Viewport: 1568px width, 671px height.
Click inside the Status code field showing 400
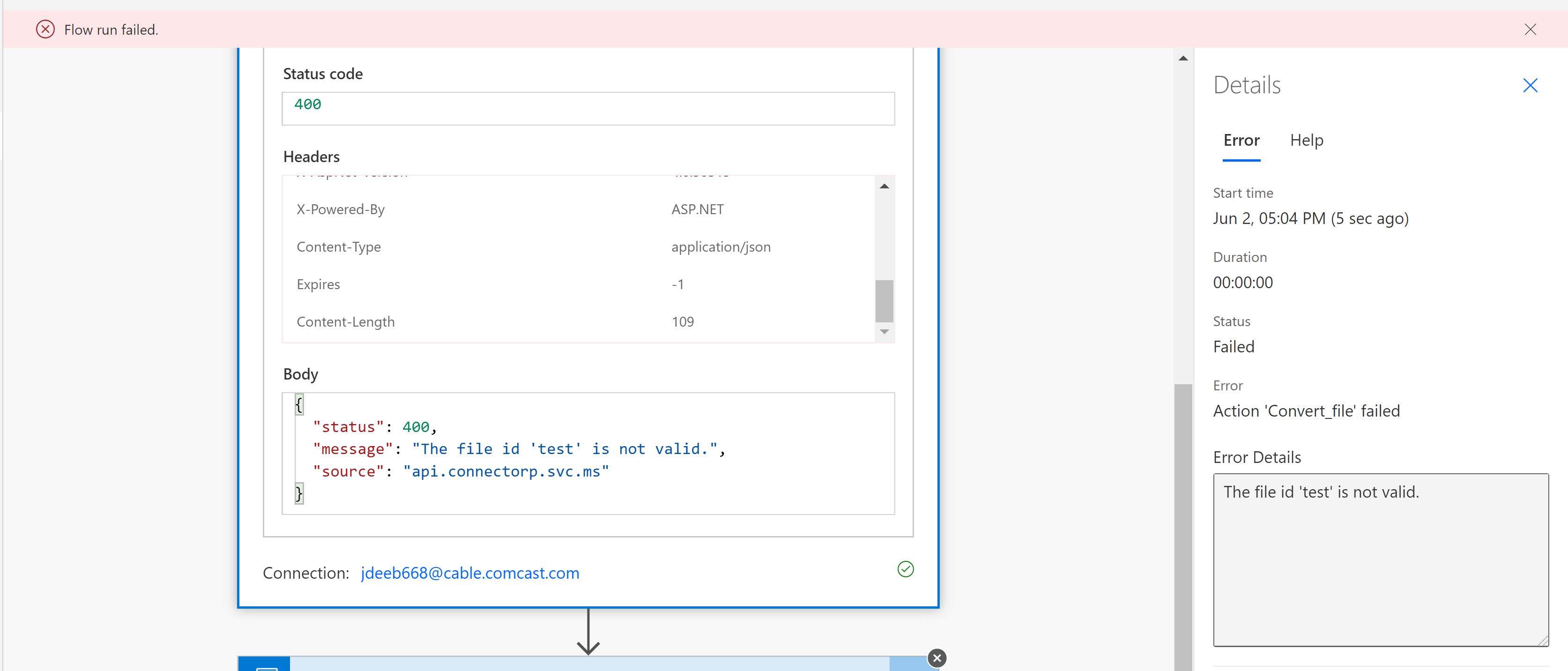tap(587, 108)
